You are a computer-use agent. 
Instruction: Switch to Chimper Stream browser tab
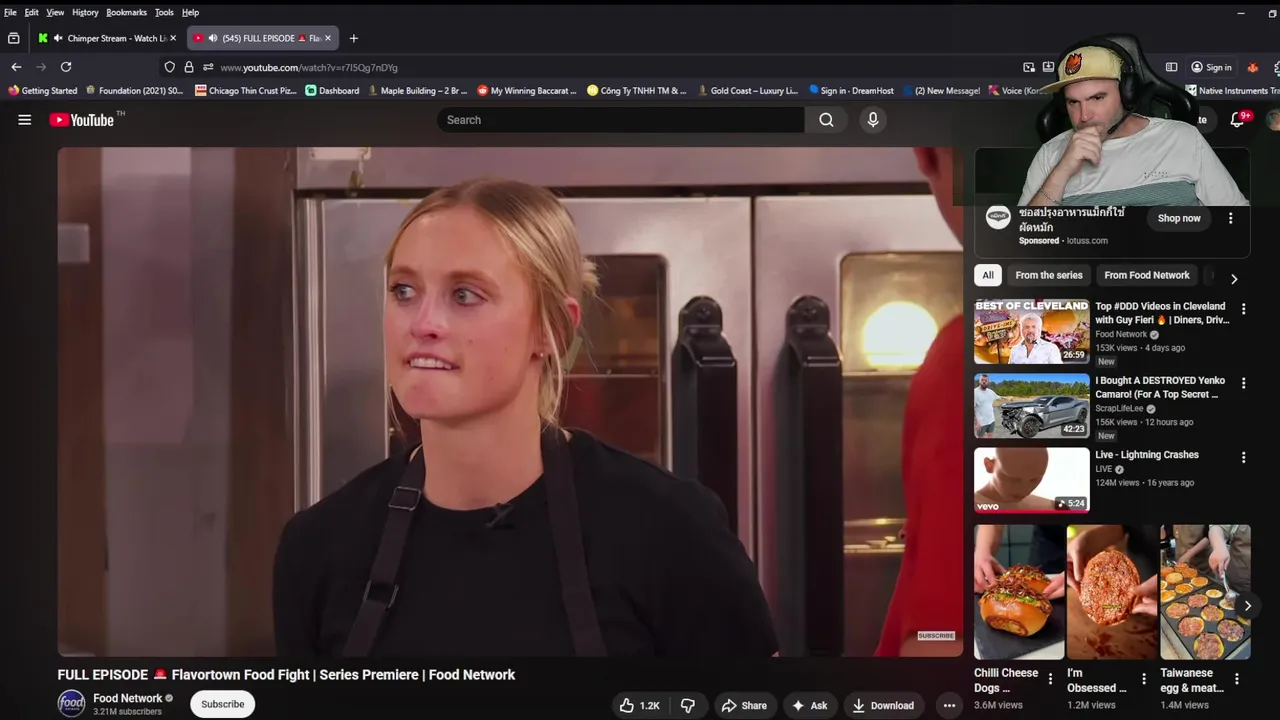(107, 38)
